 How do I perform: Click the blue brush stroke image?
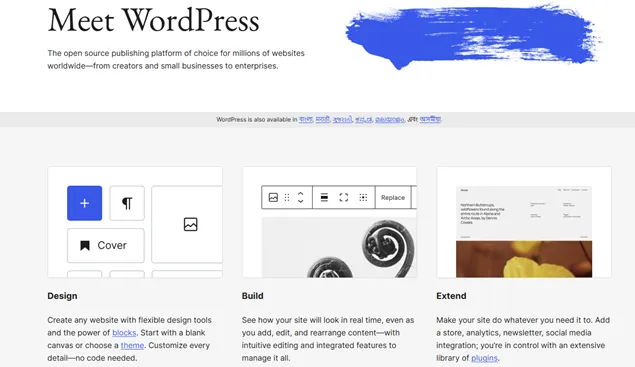pos(473,37)
